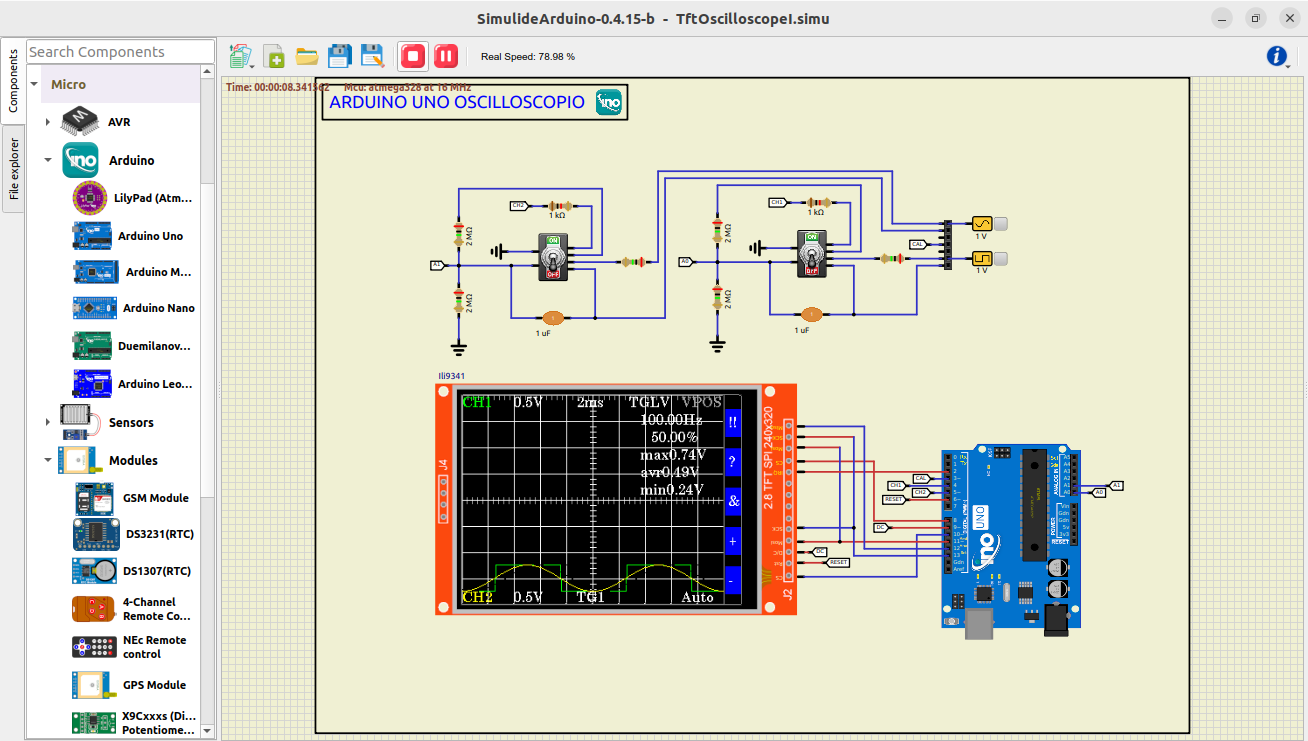Screen dimensions: 1308x741
Task: Switch to the File explorer tab
Action: pyautogui.click(x=14, y=169)
